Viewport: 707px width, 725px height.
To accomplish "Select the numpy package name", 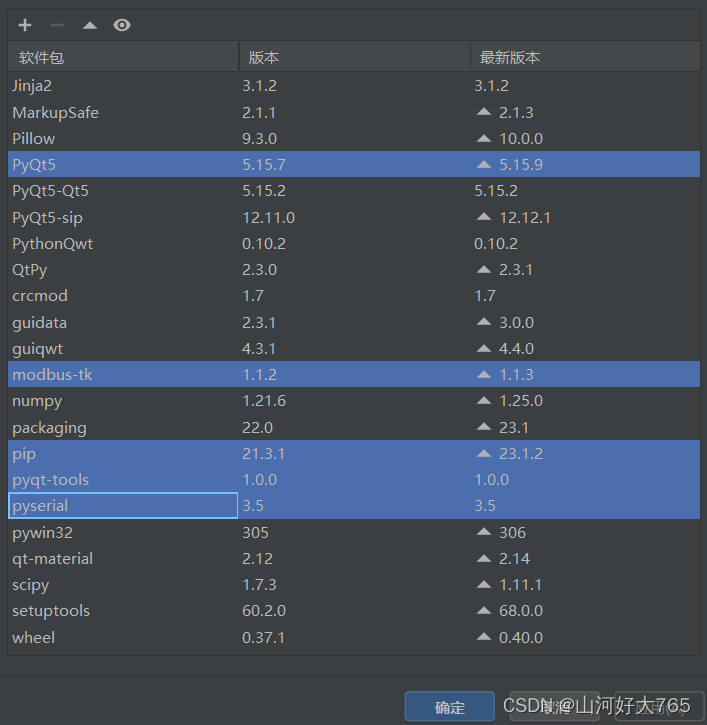I will (37, 401).
